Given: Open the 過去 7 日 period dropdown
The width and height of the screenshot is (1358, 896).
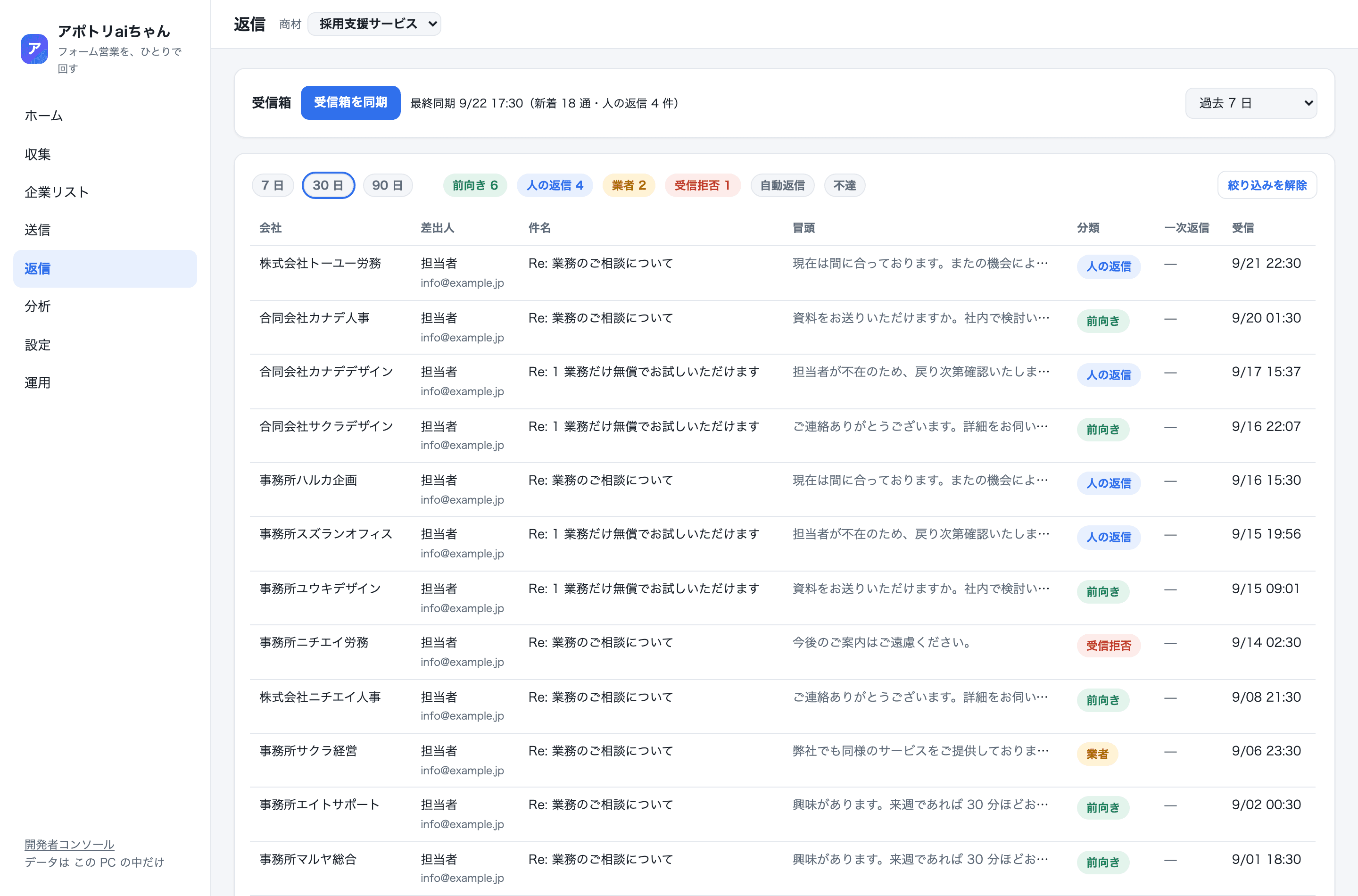Looking at the screenshot, I should coord(1251,103).
